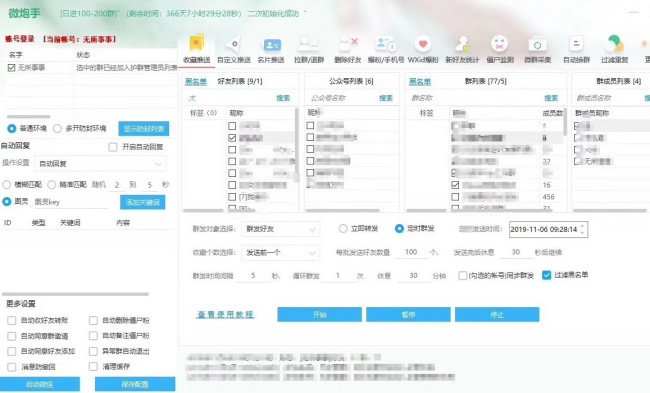
Task: Focus the 群名称 search field
Action: point(475,98)
